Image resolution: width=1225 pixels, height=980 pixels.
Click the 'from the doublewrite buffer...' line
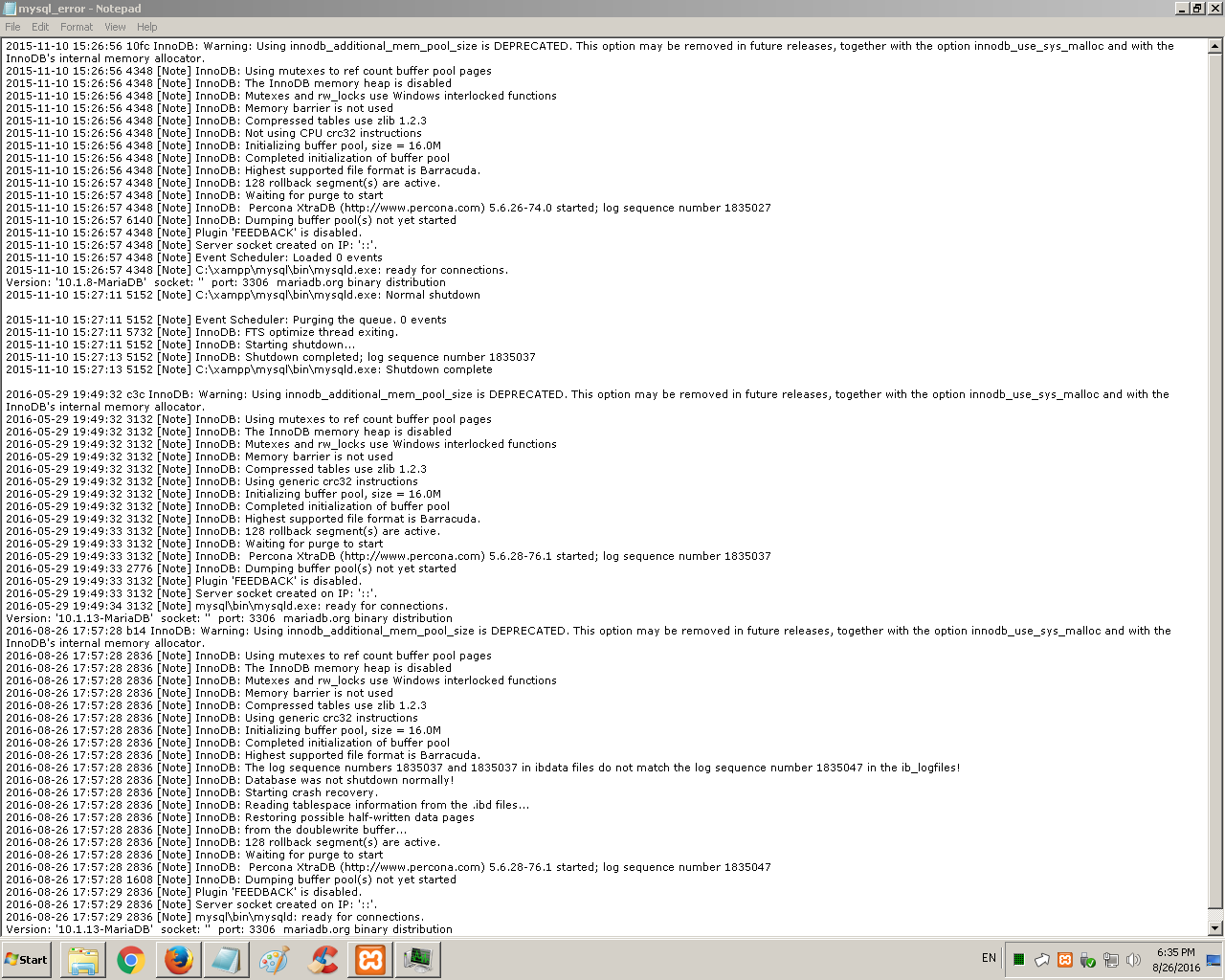[207, 830]
